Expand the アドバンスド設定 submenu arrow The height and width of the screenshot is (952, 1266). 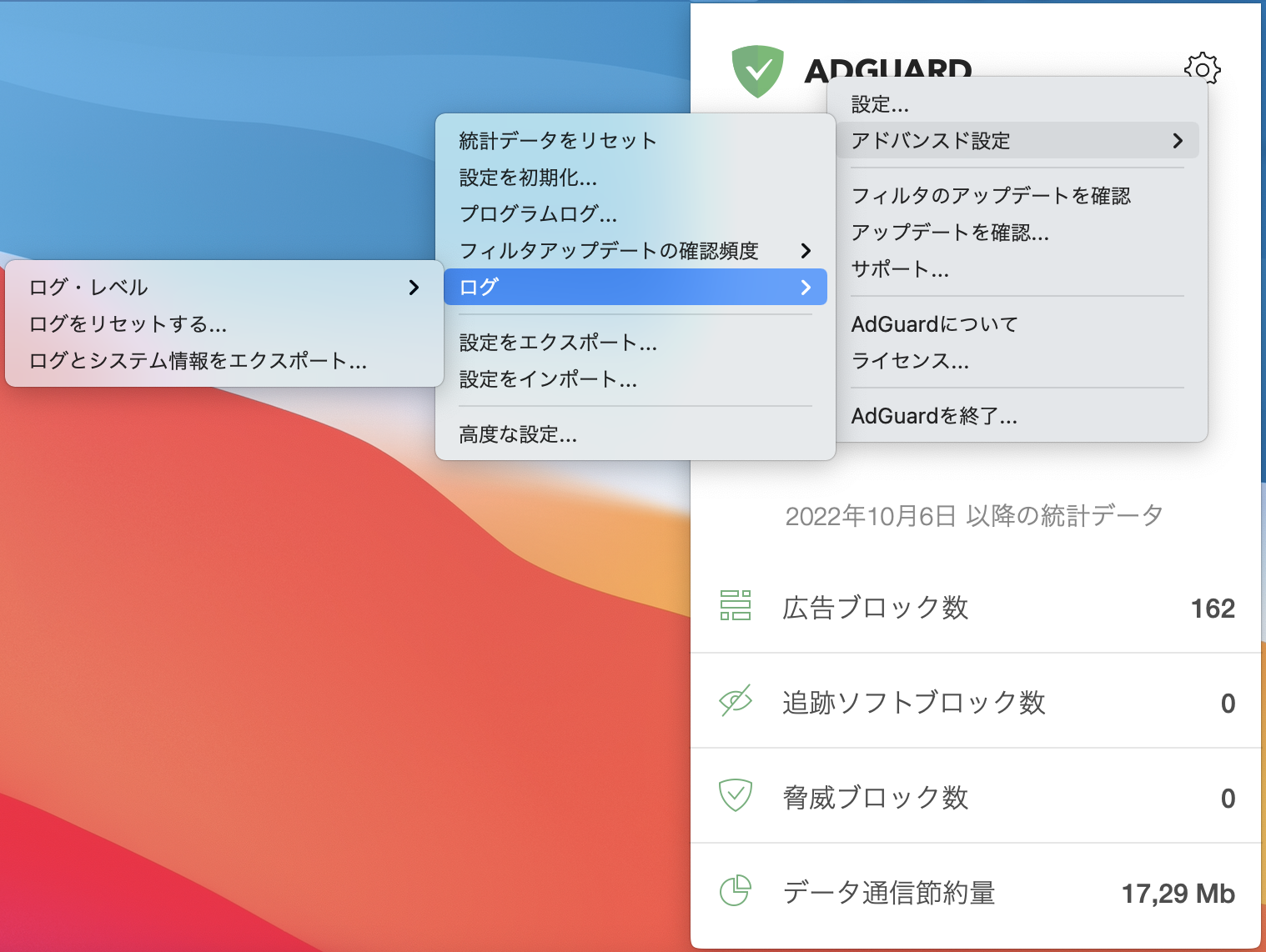1178,140
